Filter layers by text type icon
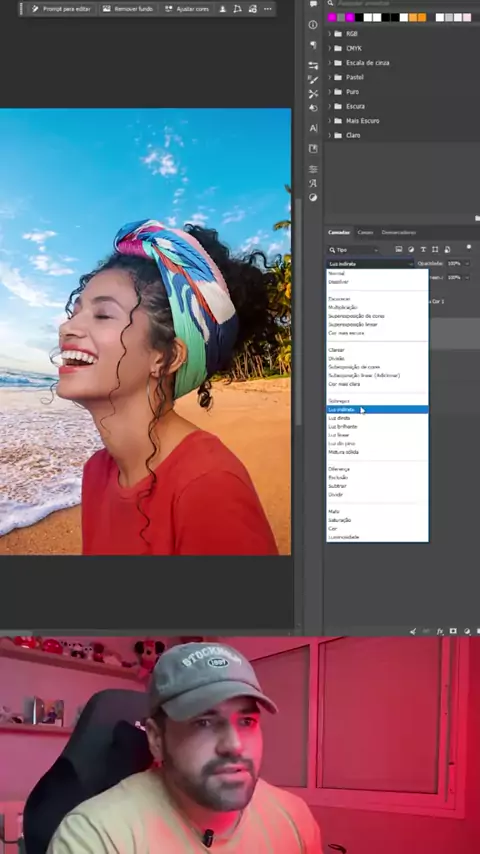 click(x=423, y=249)
